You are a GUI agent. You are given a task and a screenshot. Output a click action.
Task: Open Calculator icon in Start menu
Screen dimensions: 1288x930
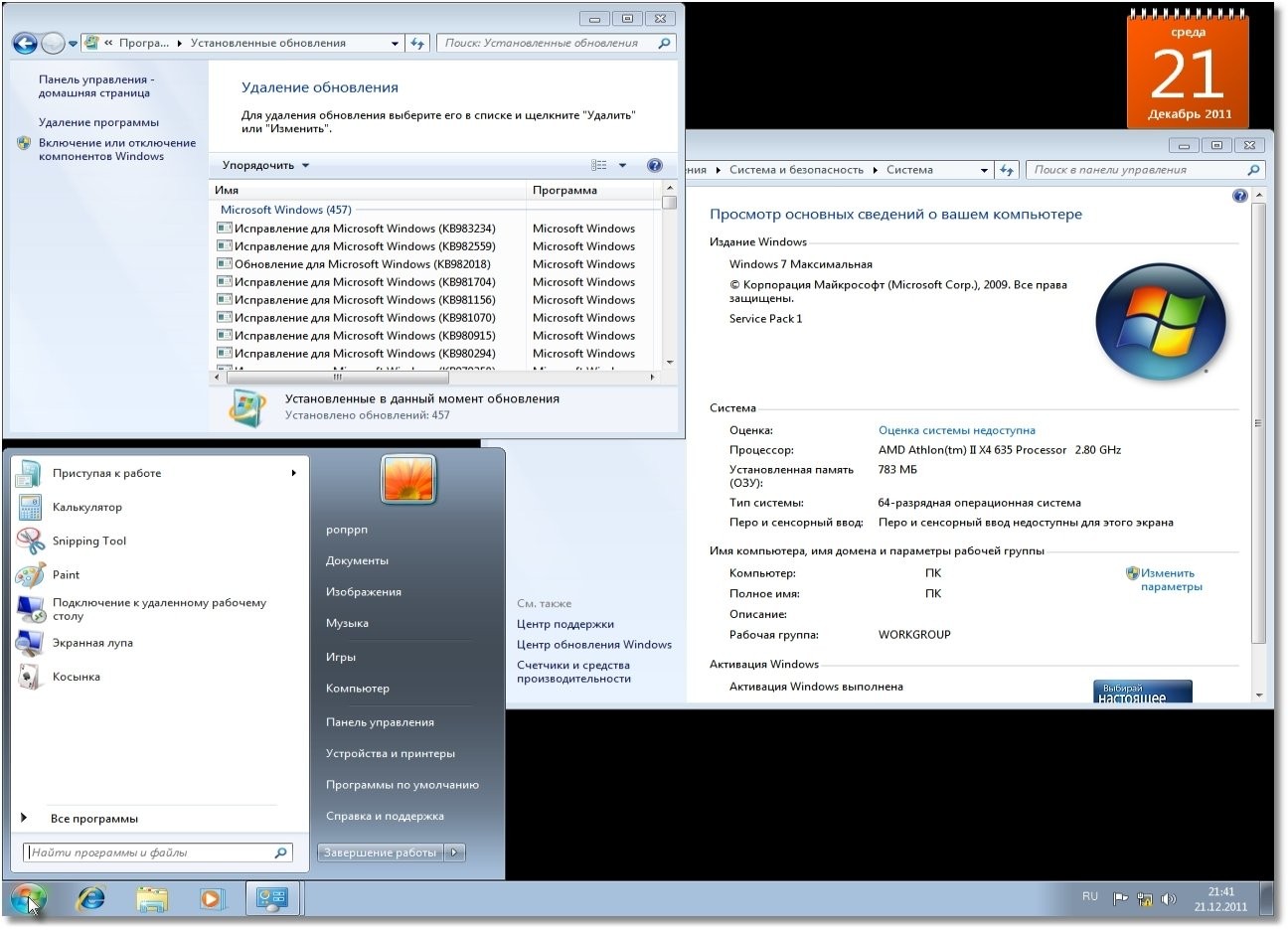point(30,507)
